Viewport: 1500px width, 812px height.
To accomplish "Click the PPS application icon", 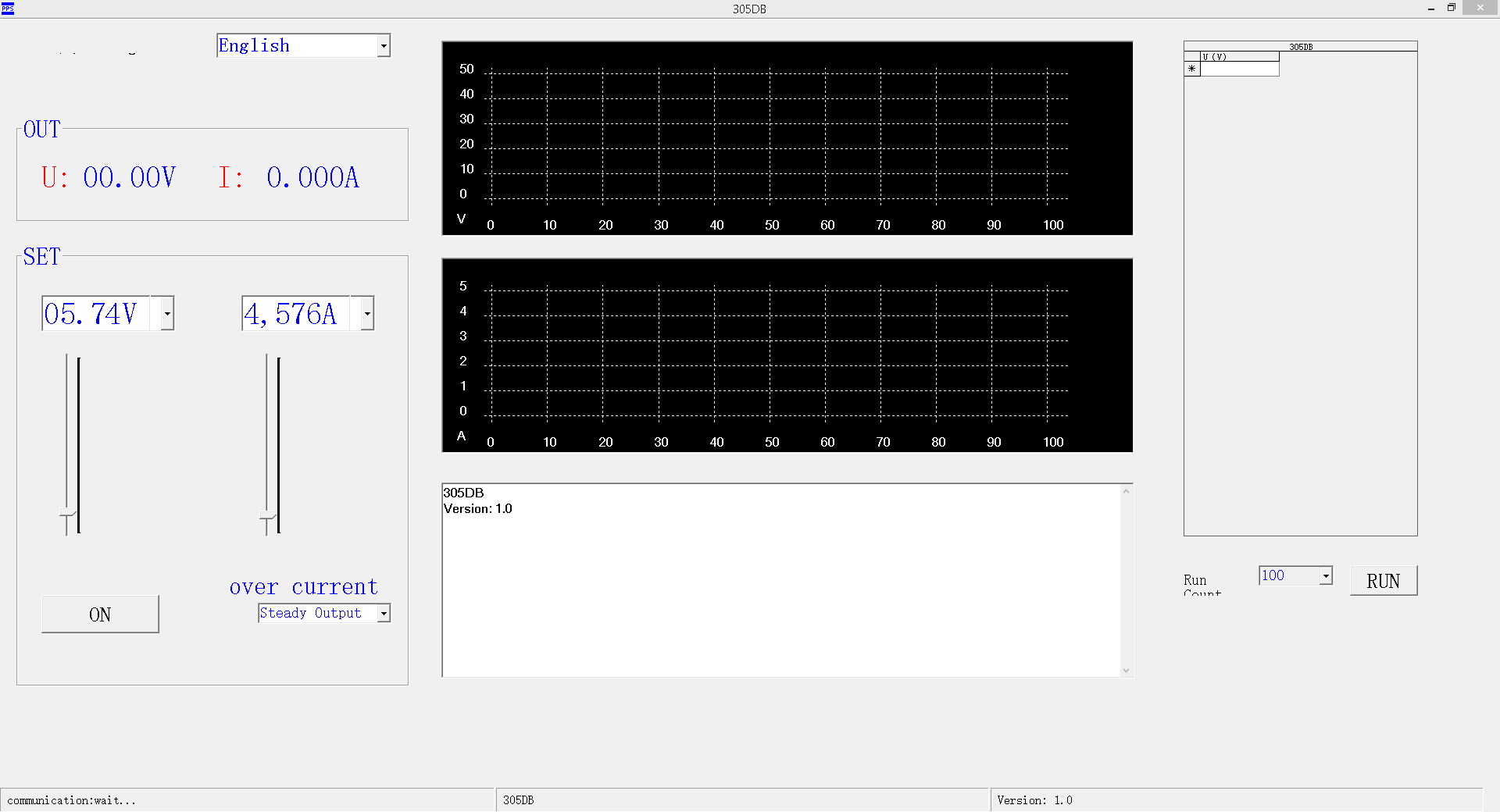I will (8, 9).
